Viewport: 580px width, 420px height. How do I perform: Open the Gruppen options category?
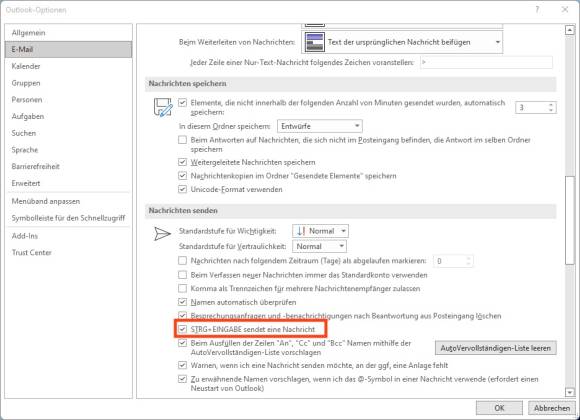26,83
